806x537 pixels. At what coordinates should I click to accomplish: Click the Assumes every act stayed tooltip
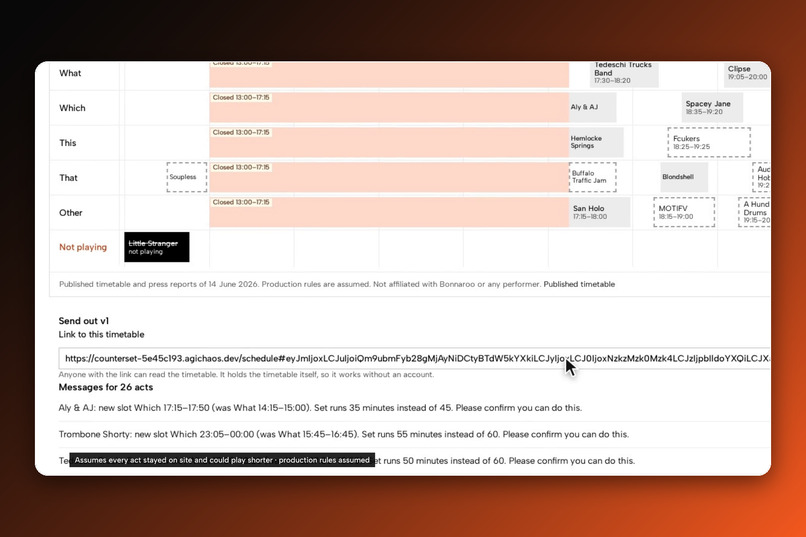point(222,460)
